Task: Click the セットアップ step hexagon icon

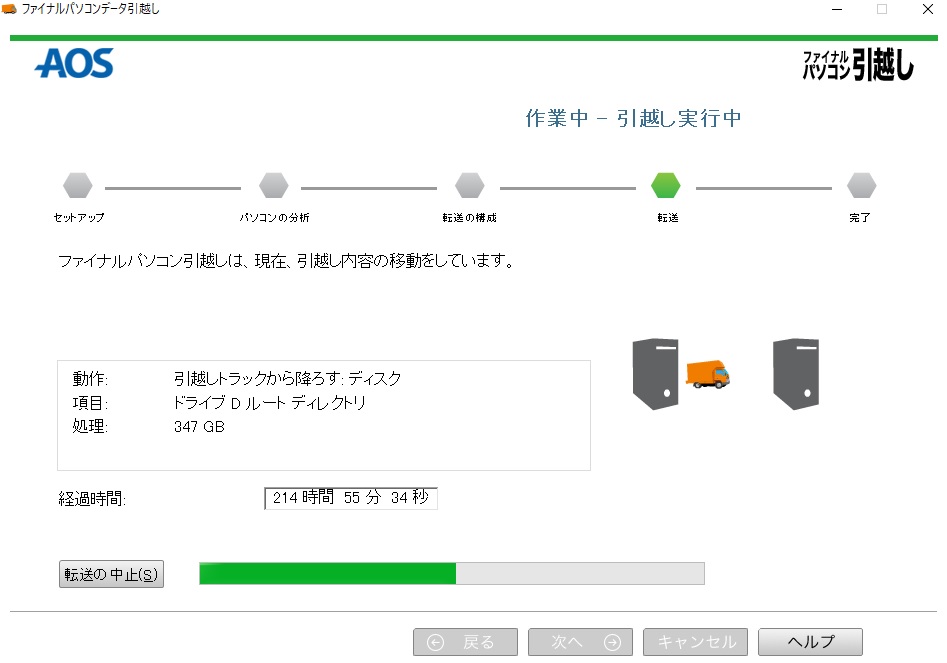Action: [x=78, y=185]
